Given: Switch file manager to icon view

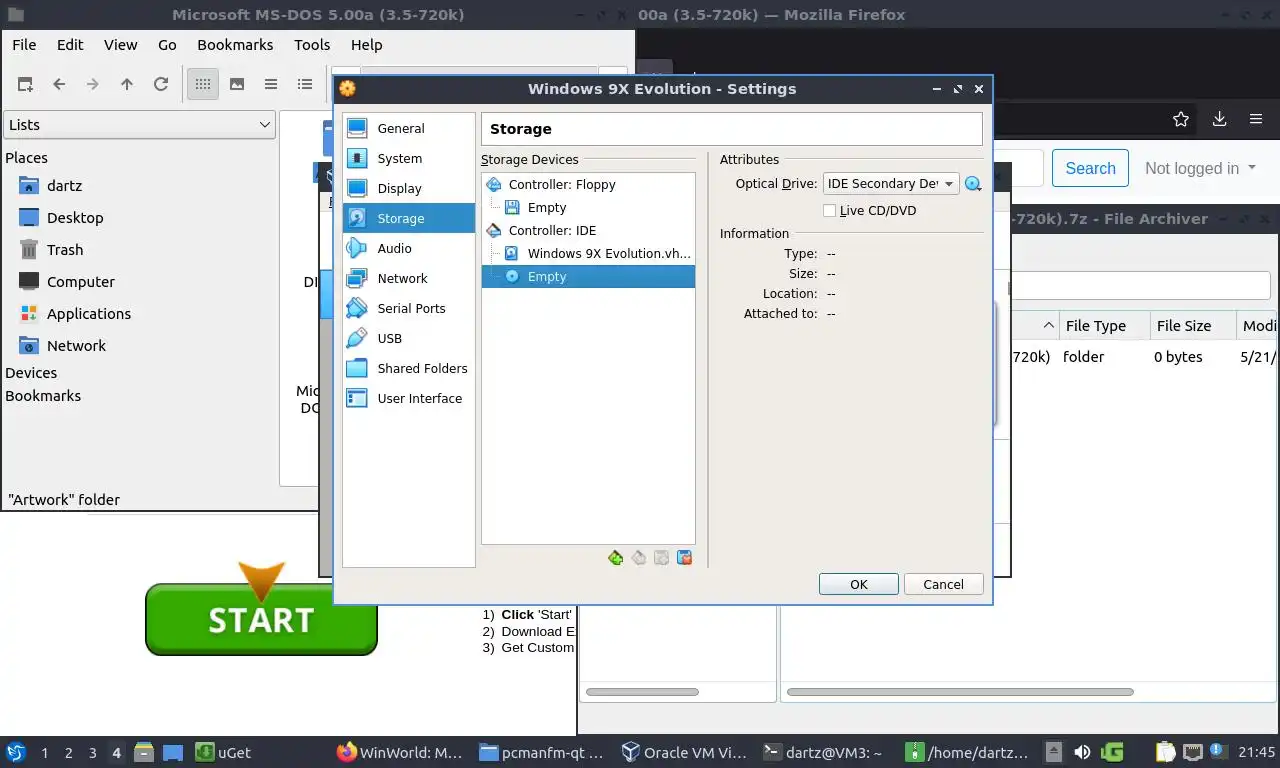Looking at the screenshot, I should [203, 84].
